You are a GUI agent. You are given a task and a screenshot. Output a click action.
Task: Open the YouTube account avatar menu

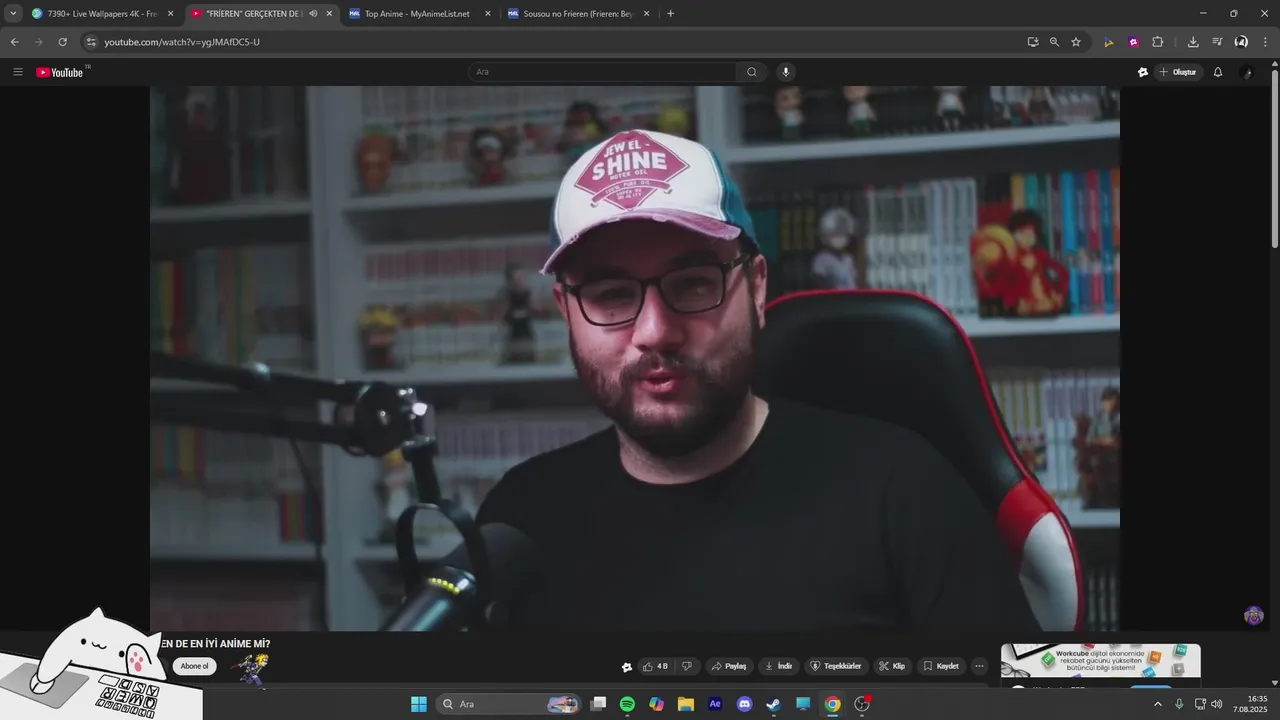[1247, 72]
